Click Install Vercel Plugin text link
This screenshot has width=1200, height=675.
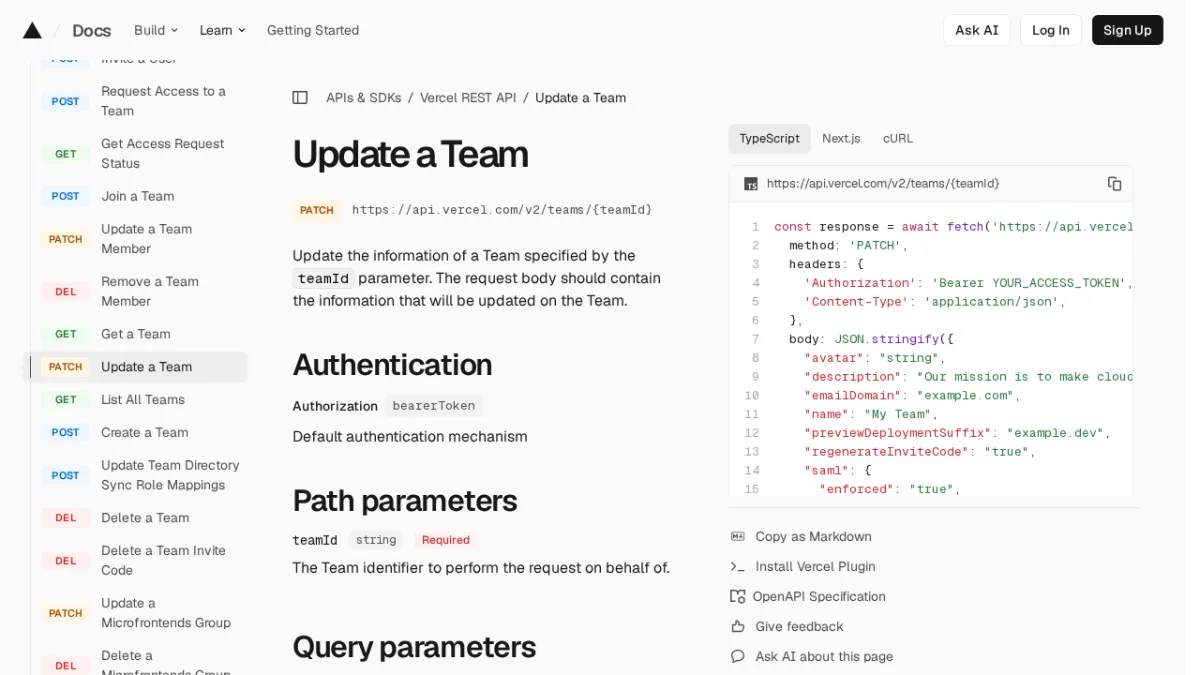click(x=815, y=567)
